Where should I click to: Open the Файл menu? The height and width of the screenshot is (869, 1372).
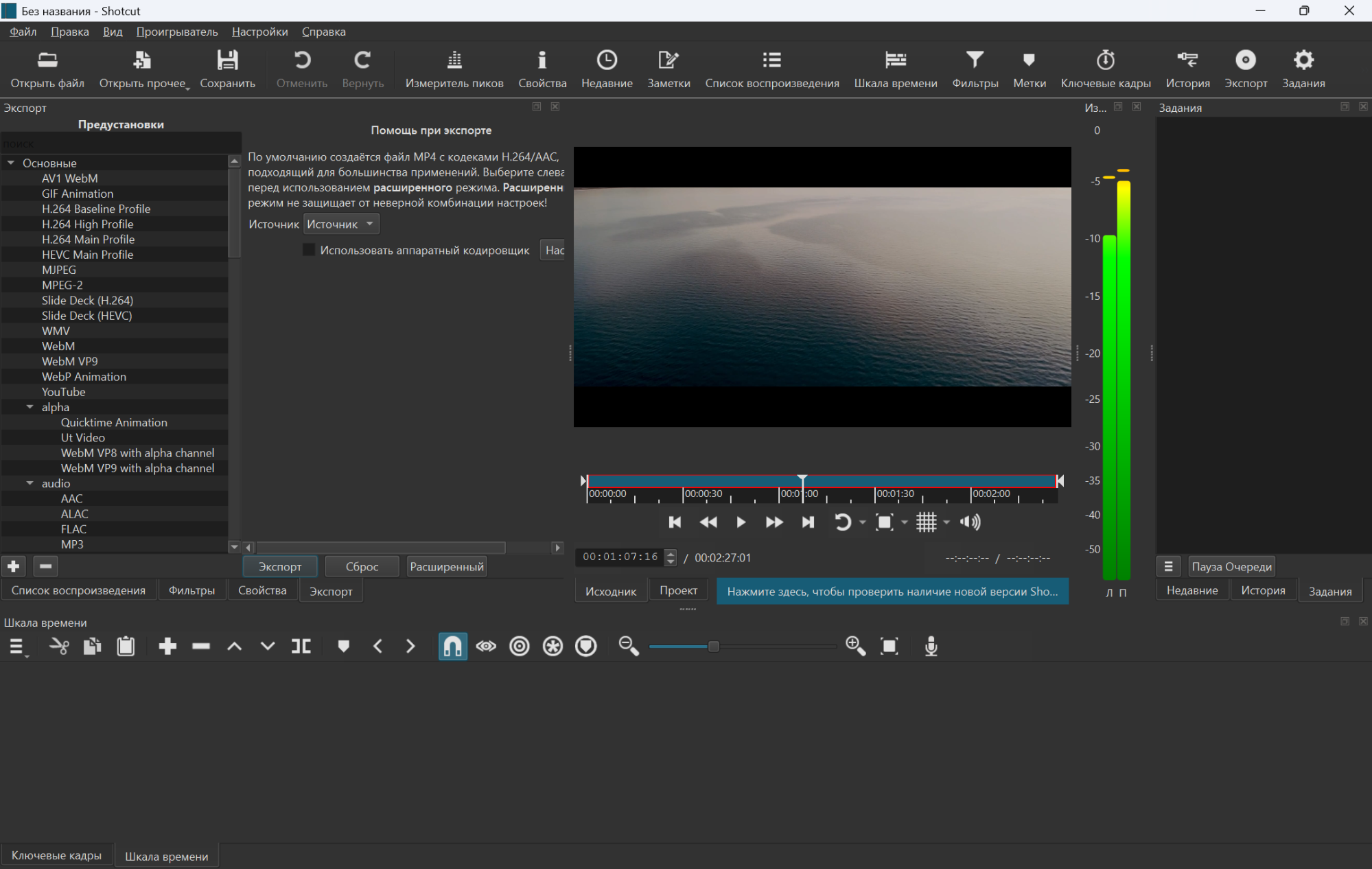[23, 32]
